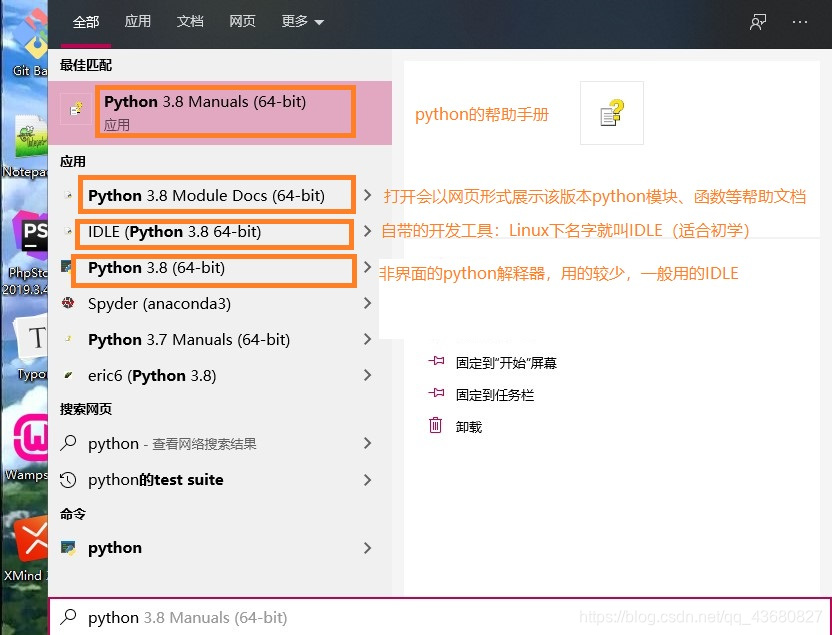Open Spyder (anaconda3)
This screenshot has width=832, height=635.
click(x=160, y=304)
